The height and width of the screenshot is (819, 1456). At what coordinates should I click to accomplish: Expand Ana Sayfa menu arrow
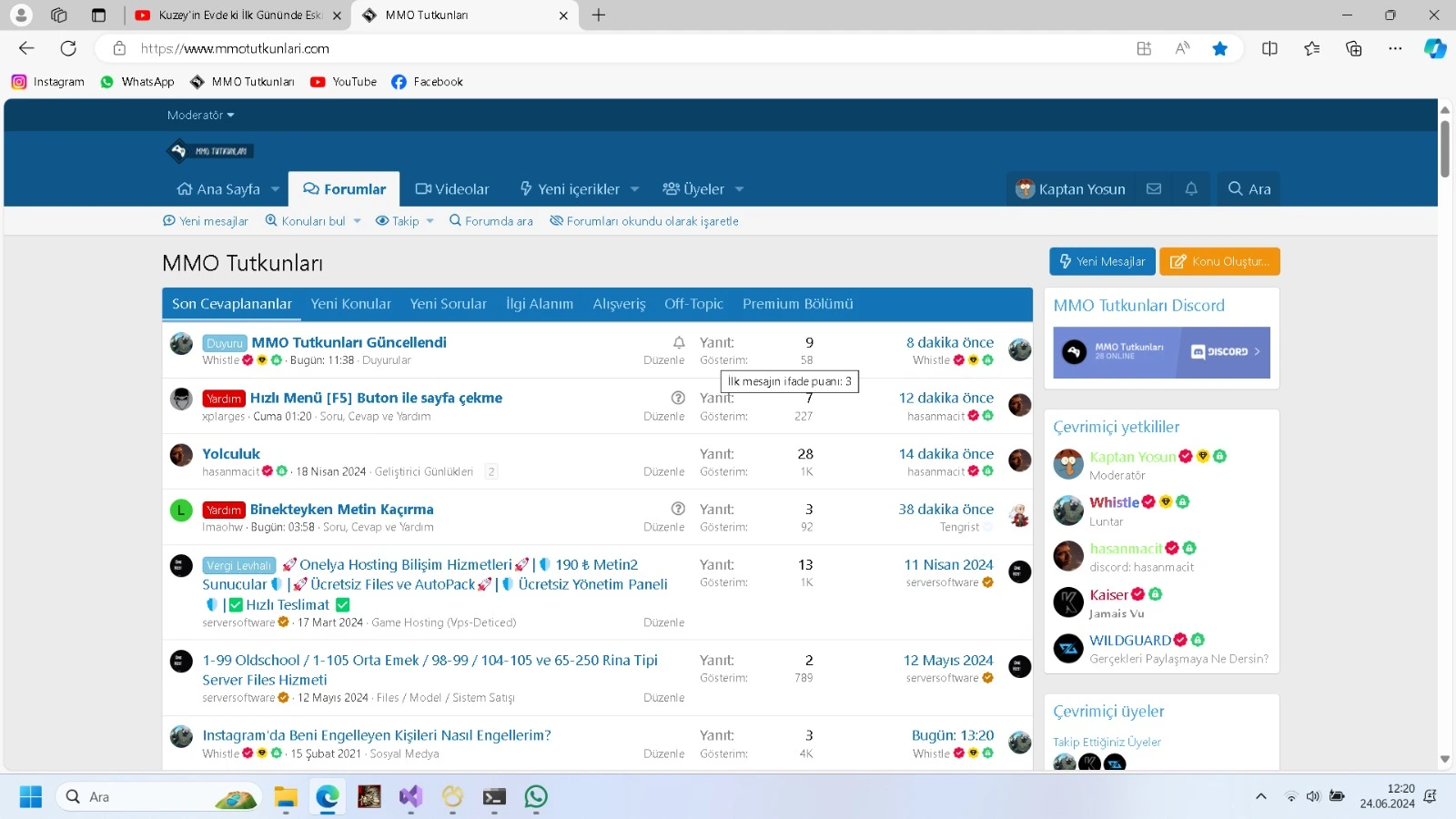pyautogui.click(x=275, y=189)
